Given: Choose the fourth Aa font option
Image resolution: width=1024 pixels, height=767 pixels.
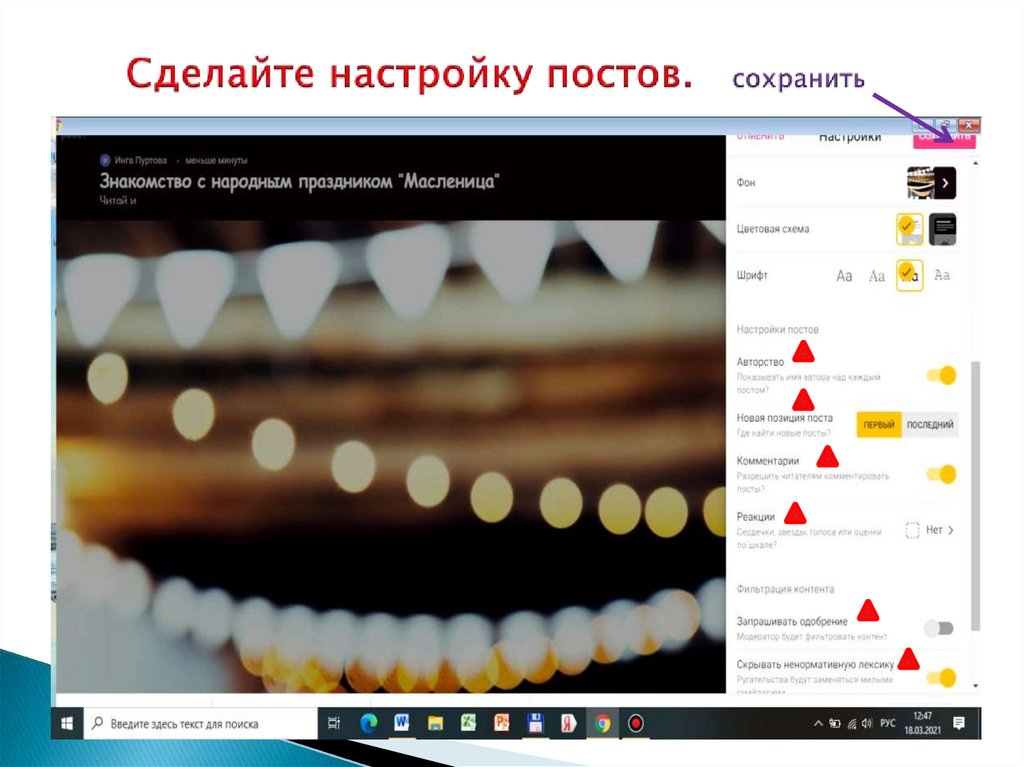Looking at the screenshot, I should tap(942, 275).
